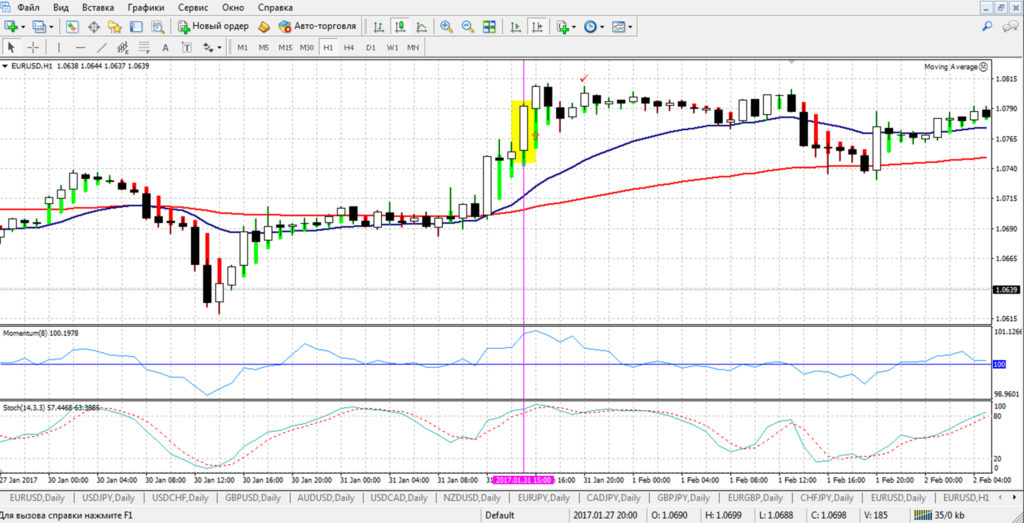This screenshot has height=523, width=1024.
Task: Select the M1 timeframe button
Action: tap(242, 48)
